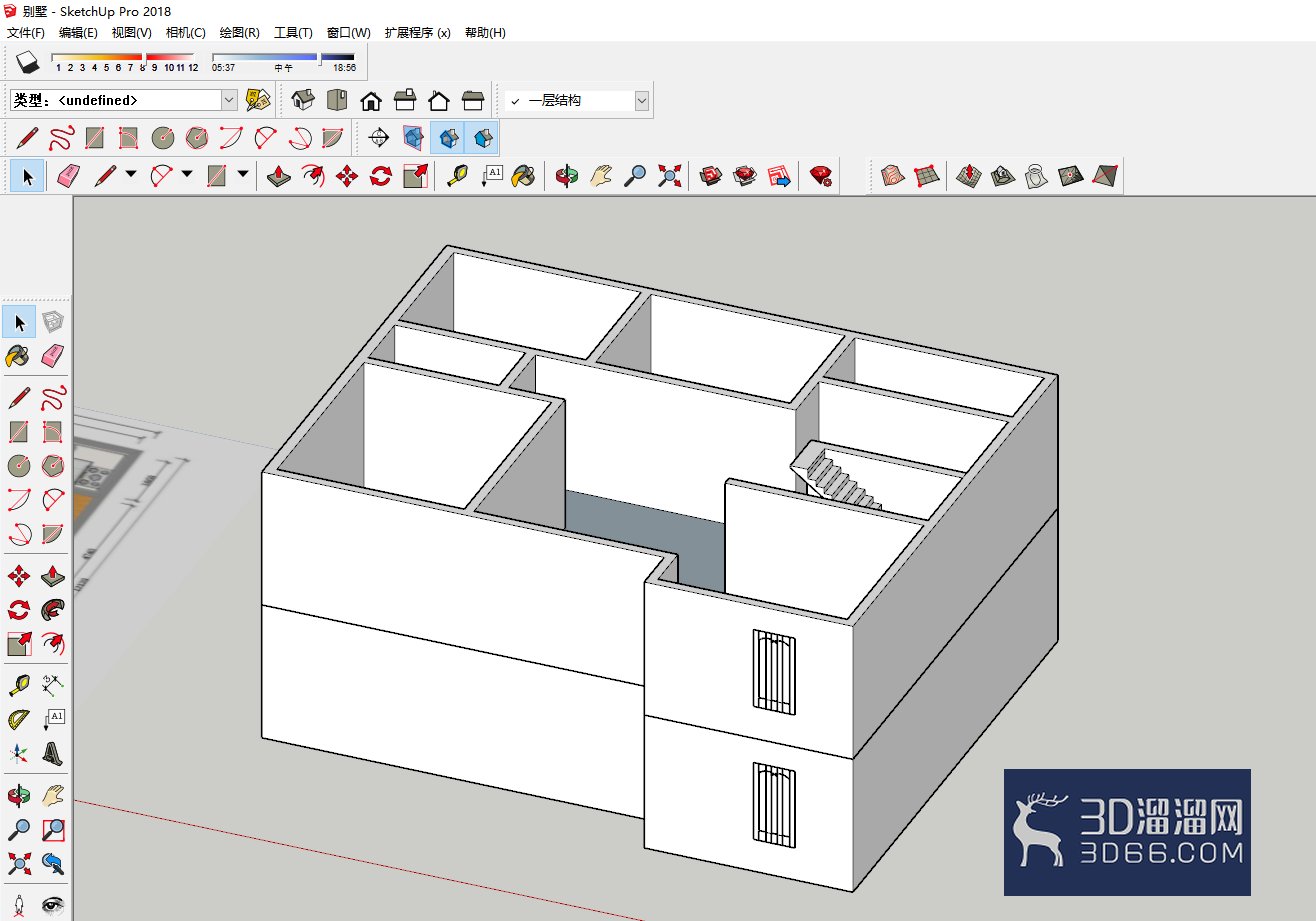The height and width of the screenshot is (921, 1316).
Task: Select the Protractor tool in the left toolbar
Action: tap(19, 719)
